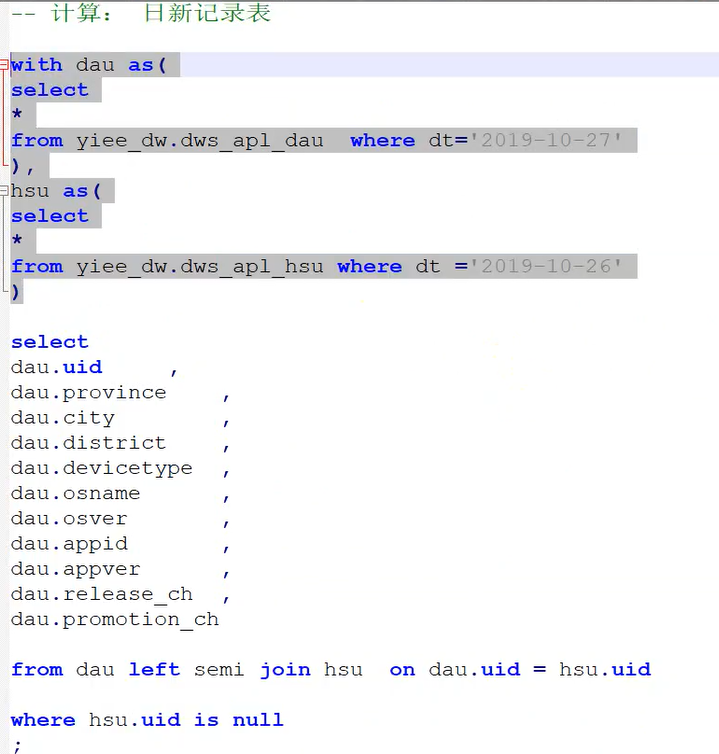Click the 'dau.province' column
This screenshot has height=754, width=719.
(x=88, y=393)
